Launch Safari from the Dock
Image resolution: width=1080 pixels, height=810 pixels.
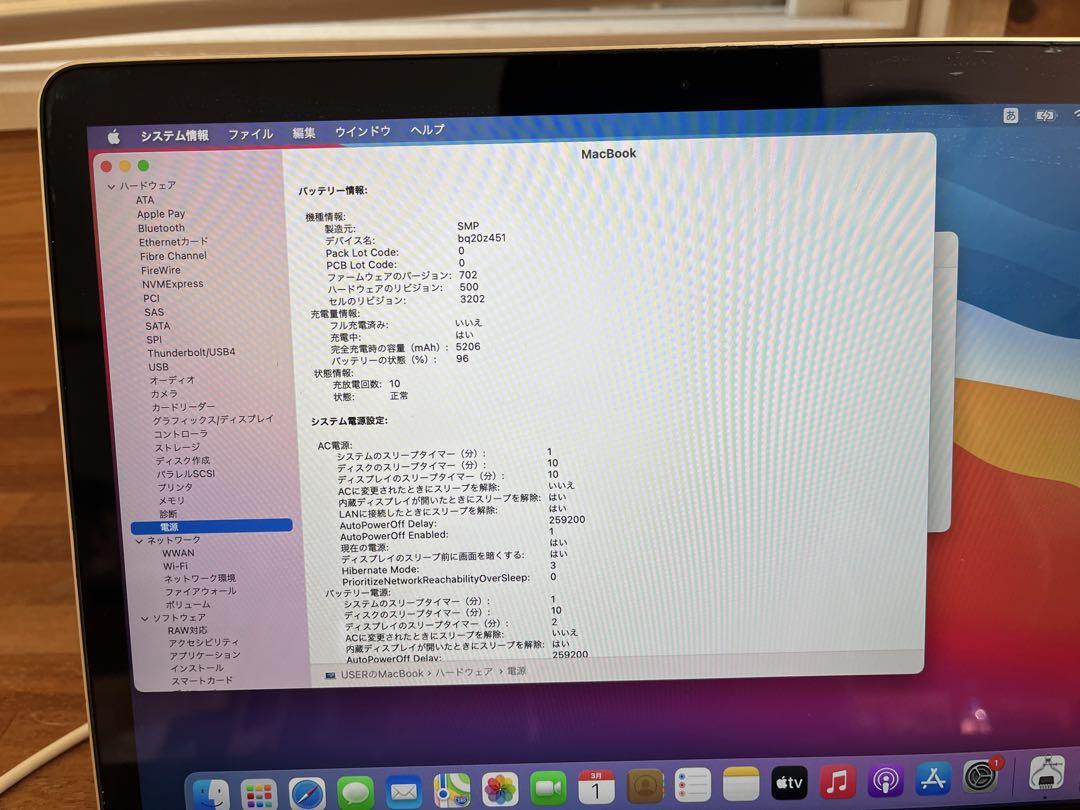pyautogui.click(x=307, y=794)
